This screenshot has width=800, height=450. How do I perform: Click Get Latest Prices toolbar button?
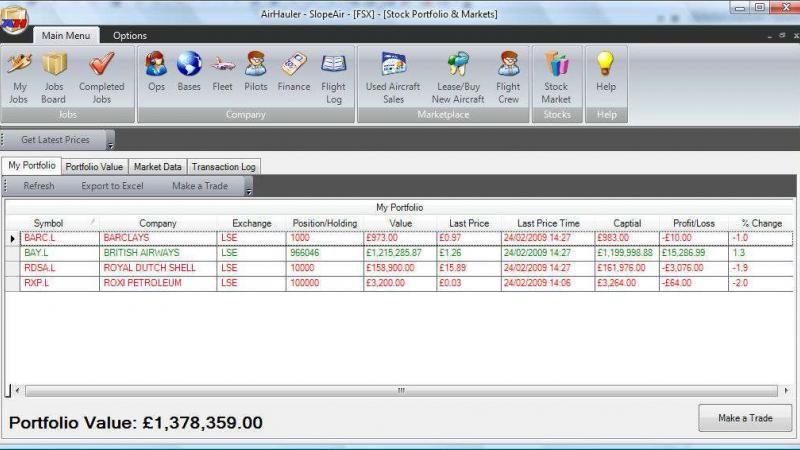click(55, 140)
